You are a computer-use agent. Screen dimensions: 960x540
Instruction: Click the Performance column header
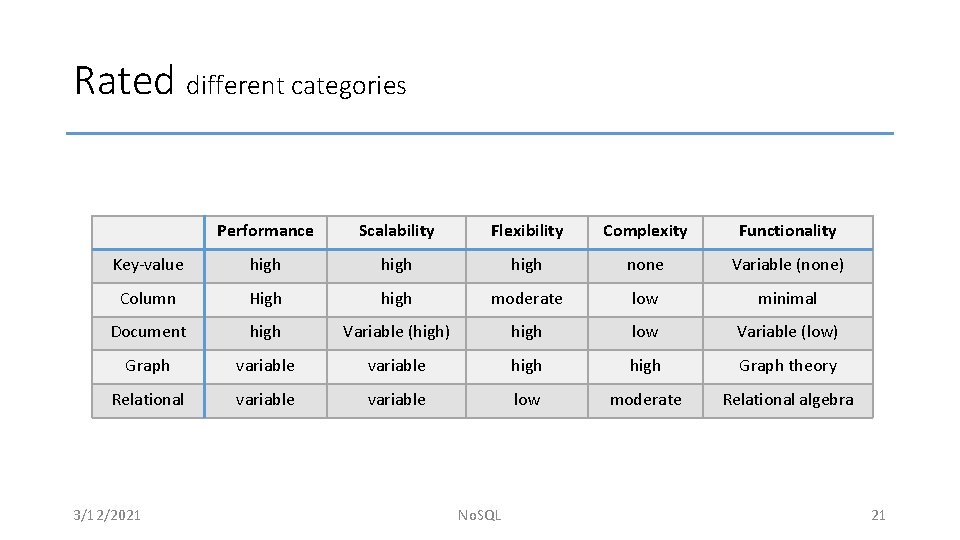click(x=265, y=231)
